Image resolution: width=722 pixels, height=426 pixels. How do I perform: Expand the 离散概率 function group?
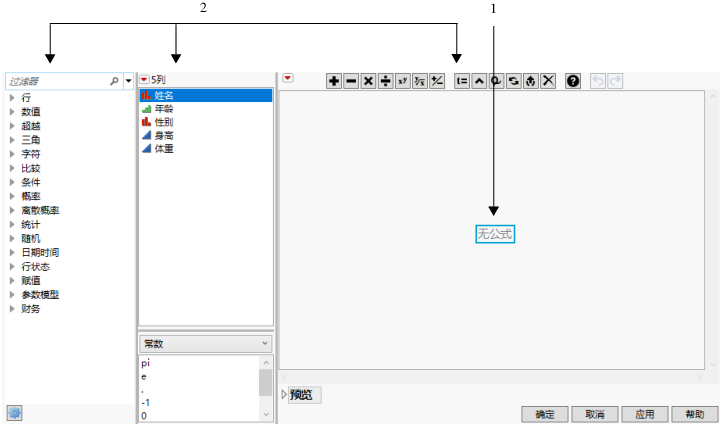coord(12,210)
